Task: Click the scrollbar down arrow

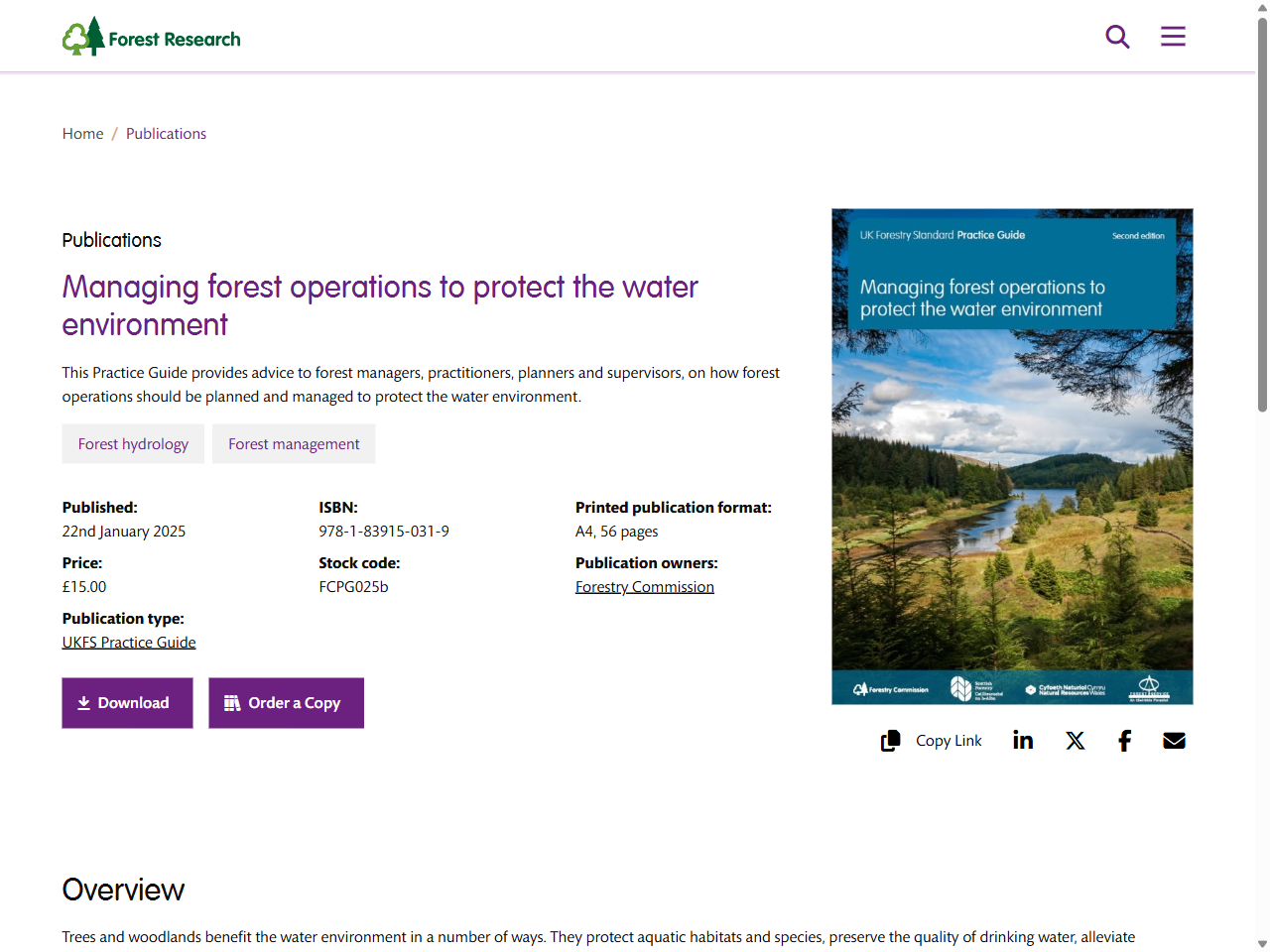Action: coord(1261,943)
